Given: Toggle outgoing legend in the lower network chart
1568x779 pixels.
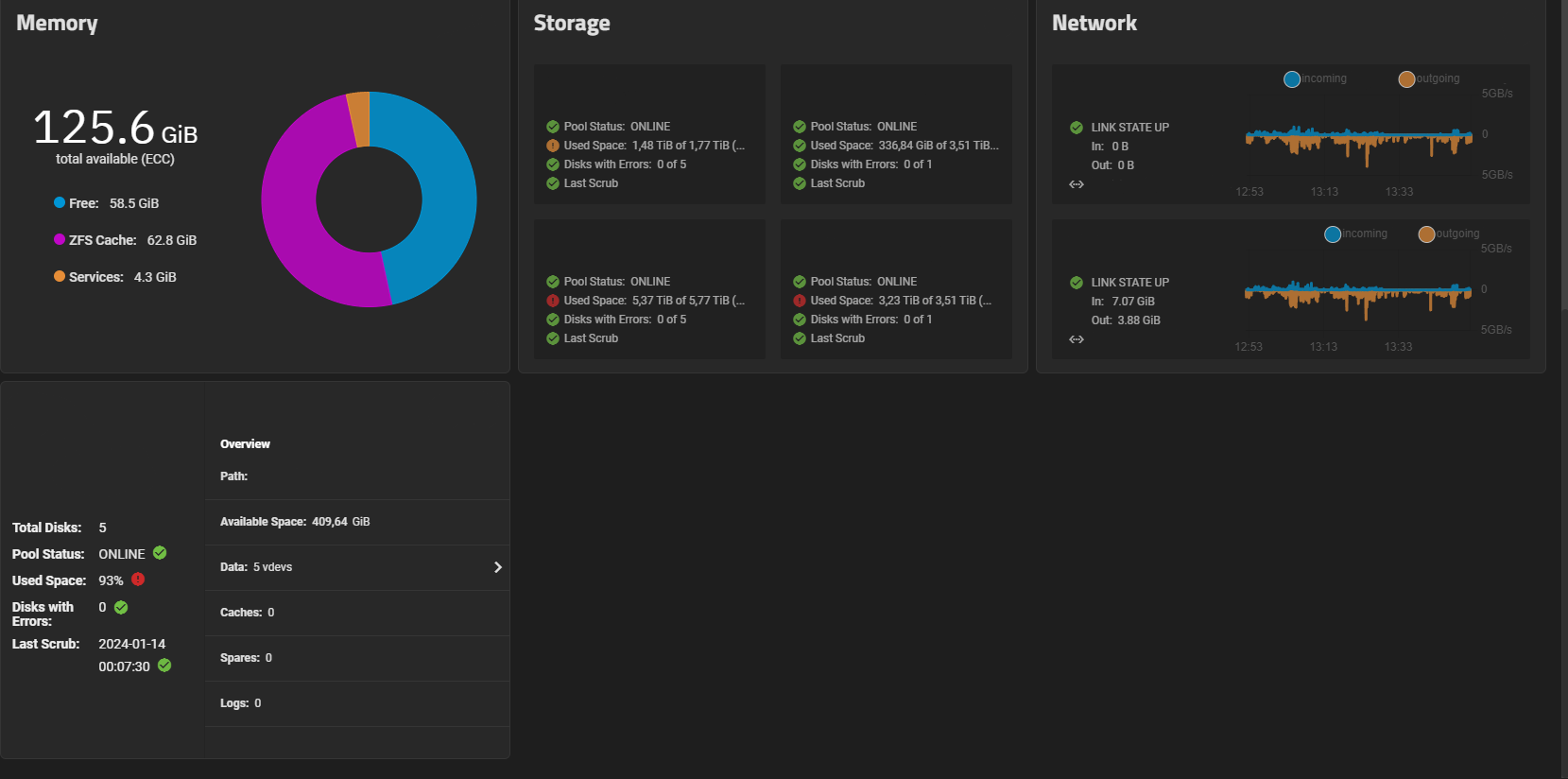Looking at the screenshot, I should tap(1426, 234).
